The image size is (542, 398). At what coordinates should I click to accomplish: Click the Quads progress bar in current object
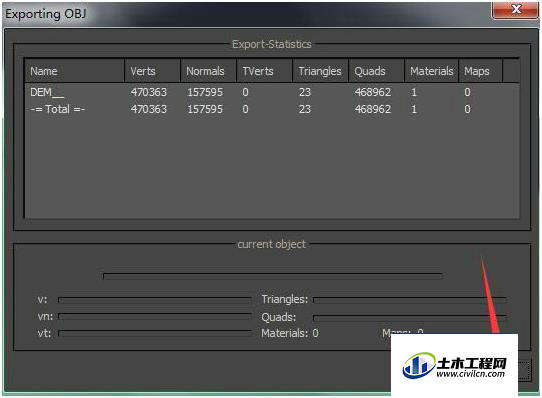(410, 317)
